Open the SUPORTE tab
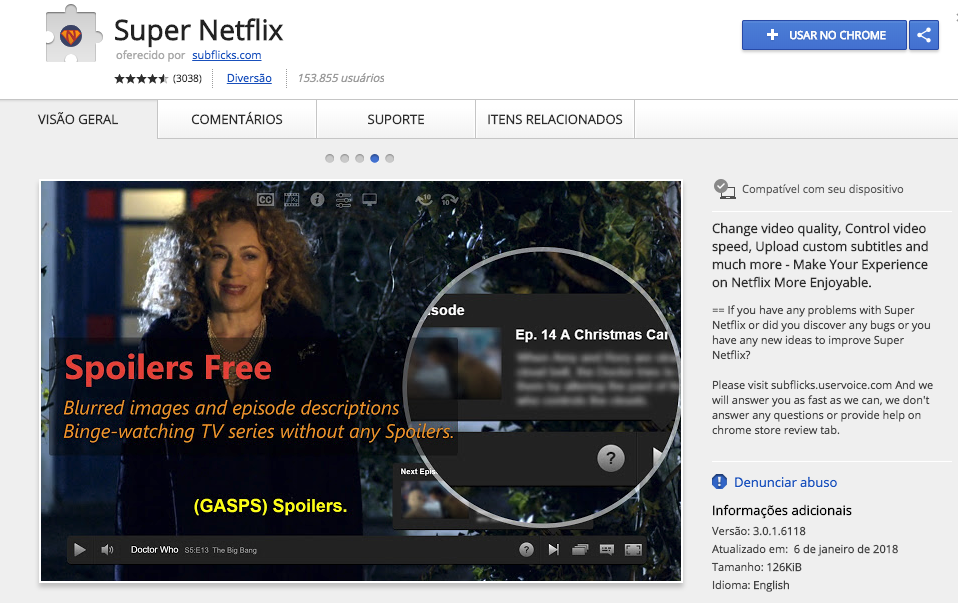Viewport: 958px width, 603px height. coord(396,119)
